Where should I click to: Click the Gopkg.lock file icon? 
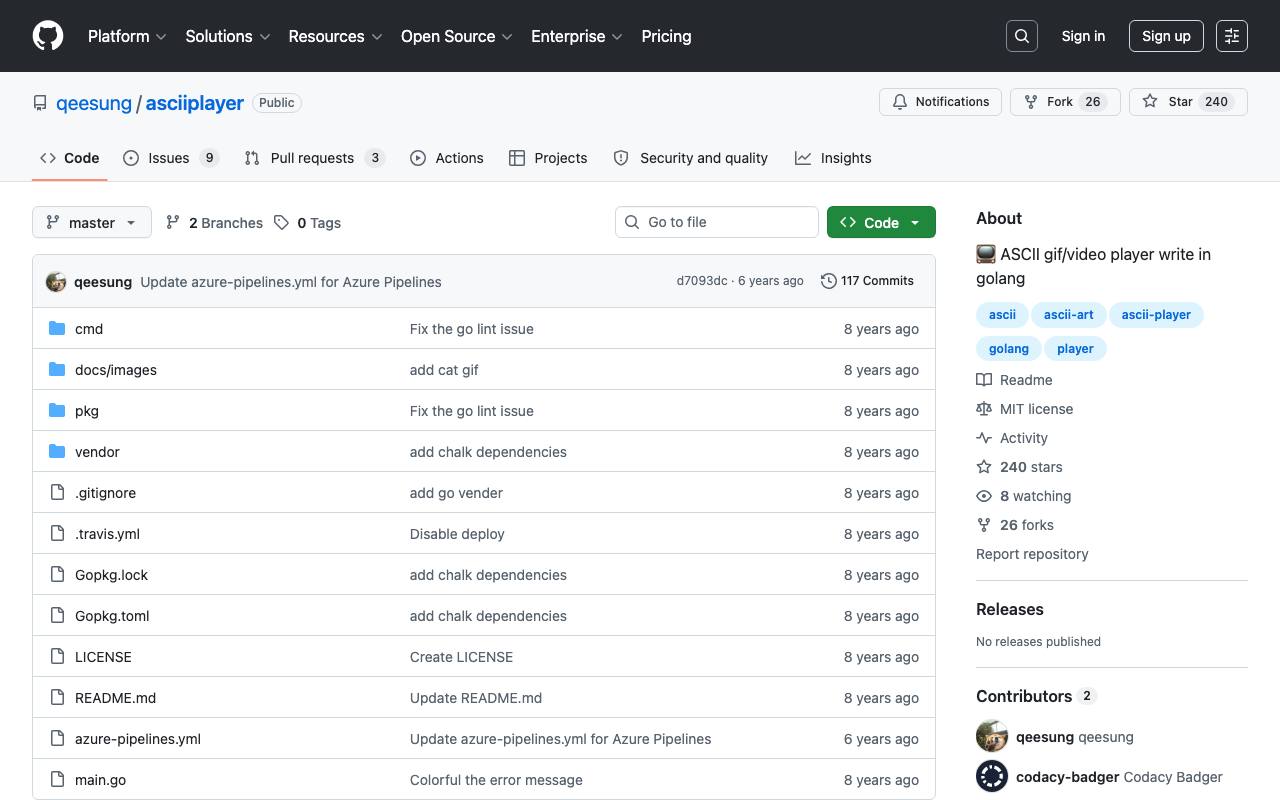pos(57,575)
